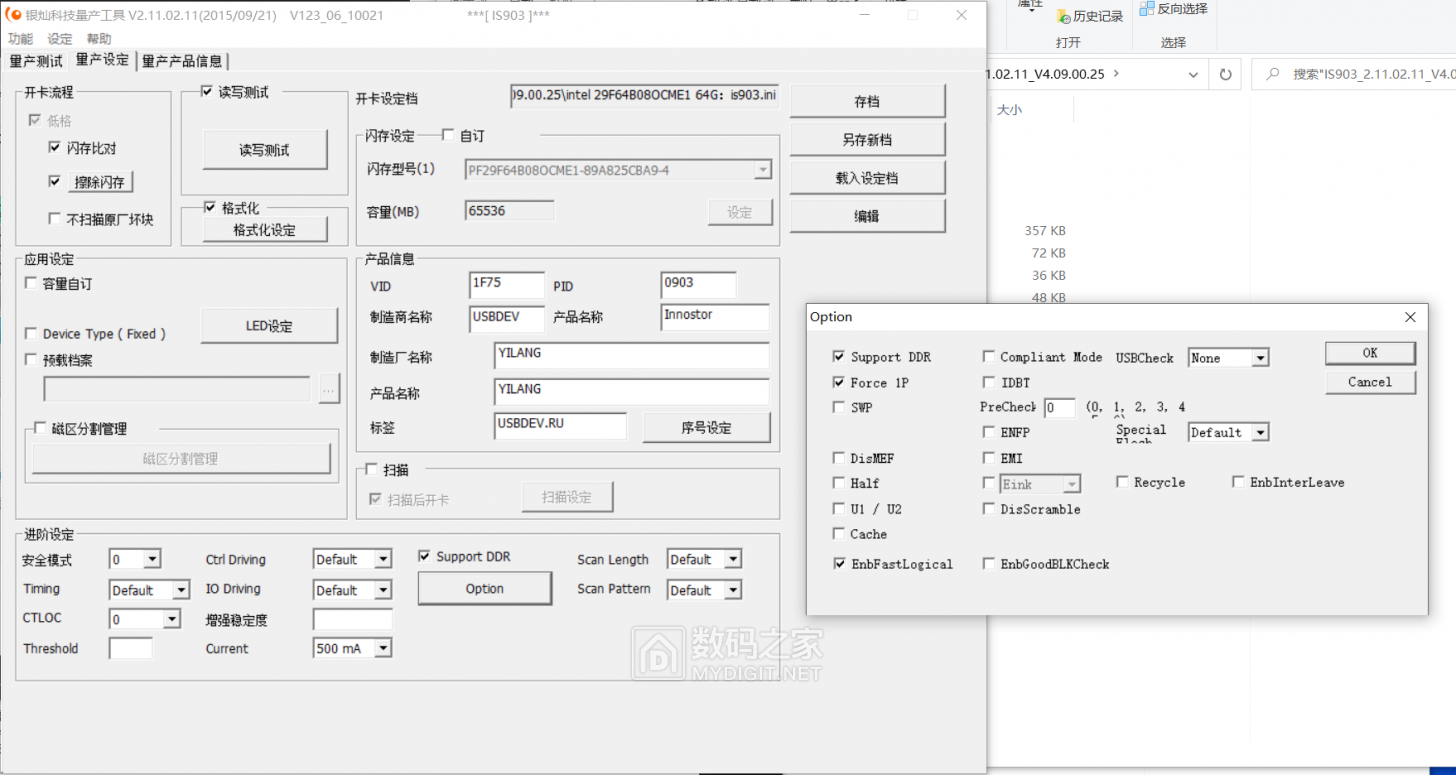Enable Device Type ( Fixed ) checkbox
Viewport: 1456px width, 775px height.
(x=32, y=334)
